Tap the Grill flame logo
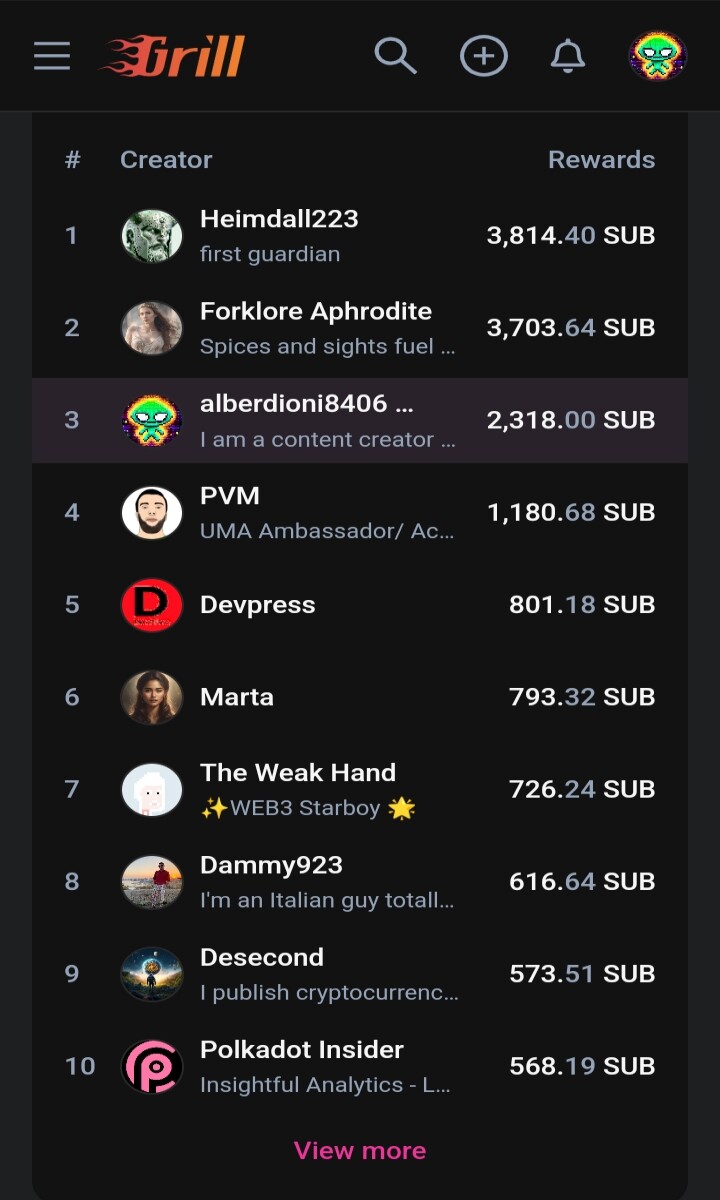The width and height of the screenshot is (720, 1200). pyautogui.click(x=172, y=56)
